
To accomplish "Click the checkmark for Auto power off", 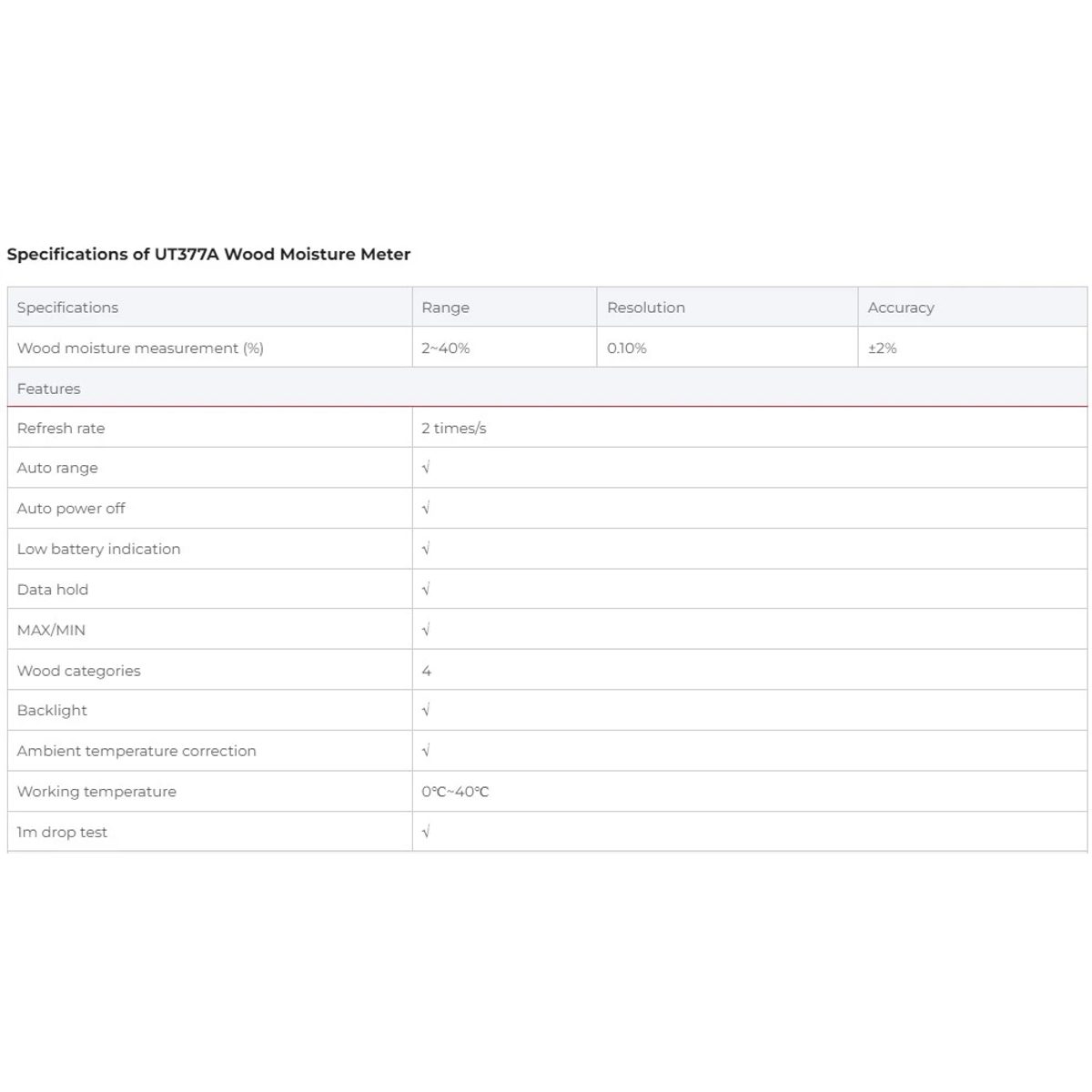I will click(x=426, y=508).
